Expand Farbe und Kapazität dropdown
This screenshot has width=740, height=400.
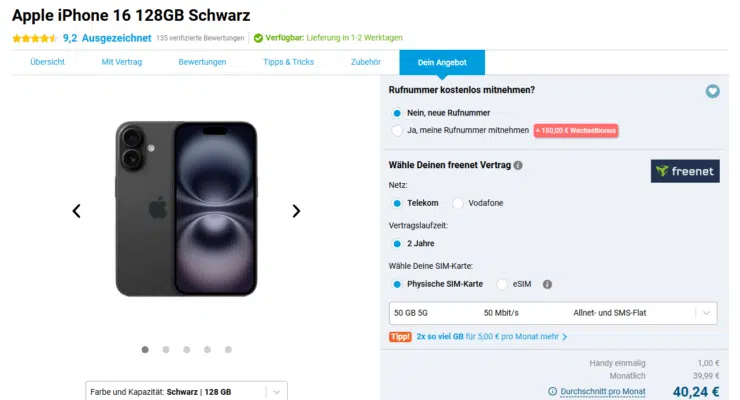(186, 391)
